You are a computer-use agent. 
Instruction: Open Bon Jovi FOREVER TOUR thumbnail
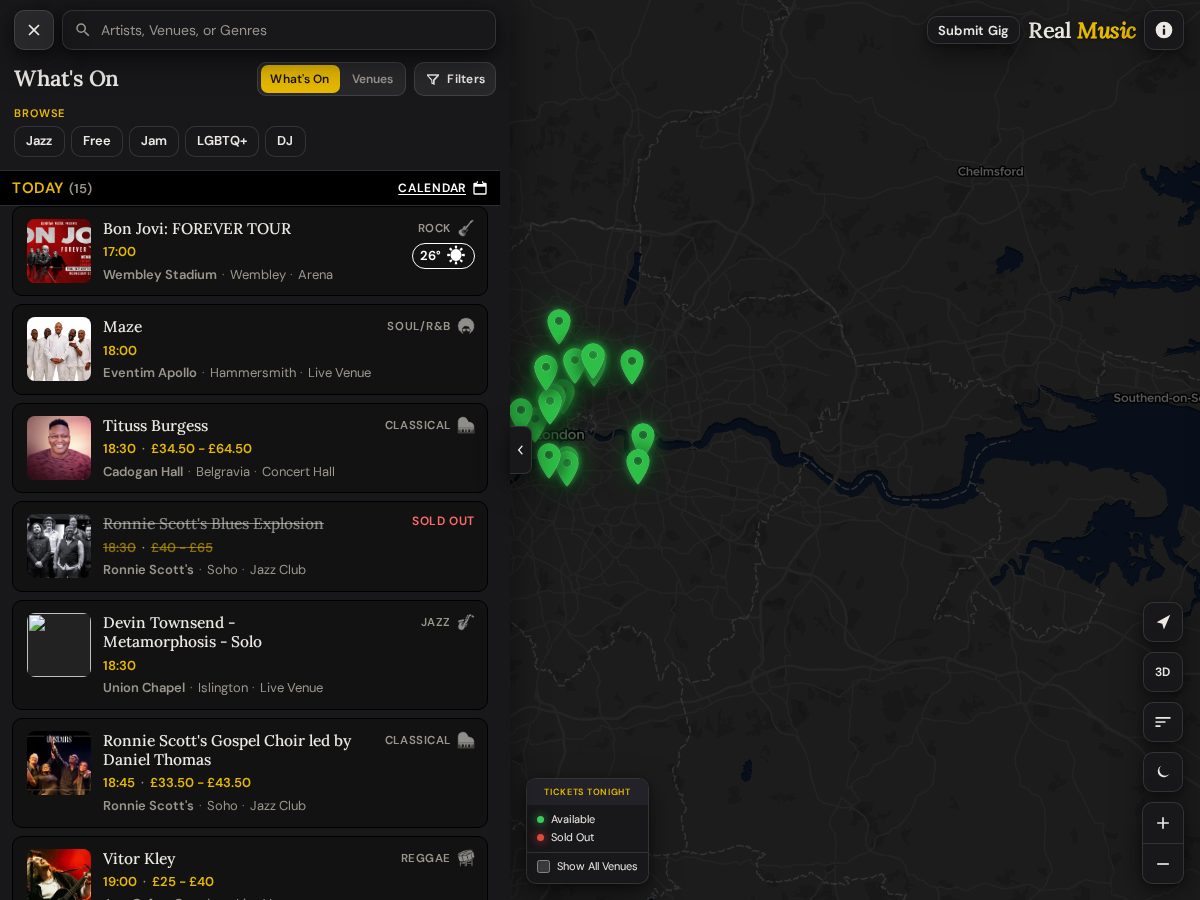[59, 251]
